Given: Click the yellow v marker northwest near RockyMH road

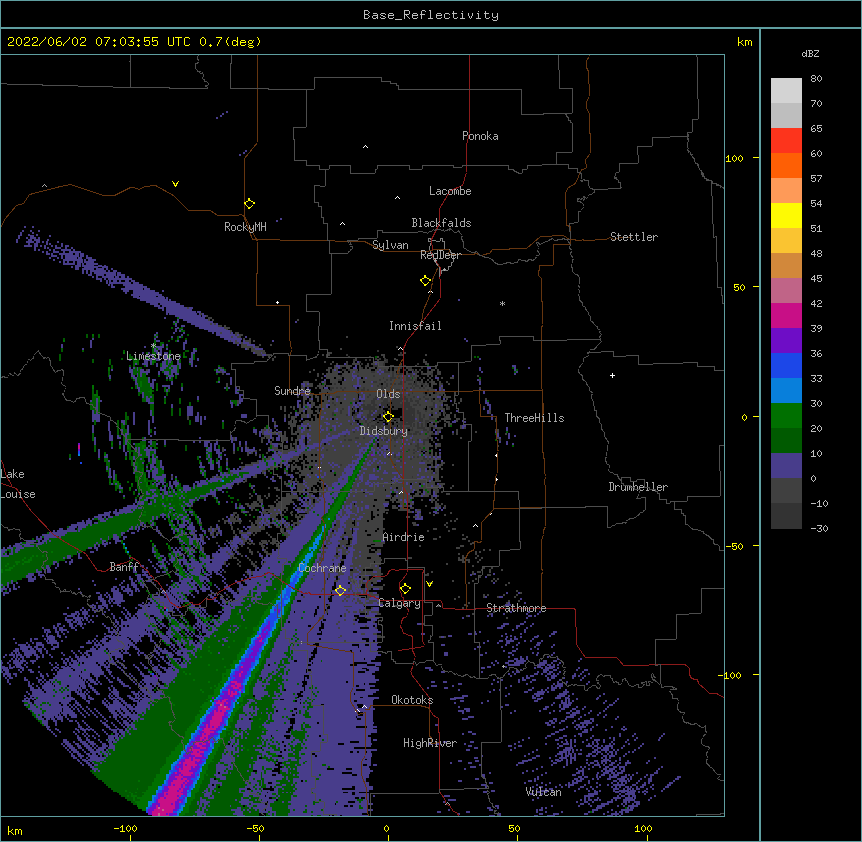Looking at the screenshot, I should (175, 184).
